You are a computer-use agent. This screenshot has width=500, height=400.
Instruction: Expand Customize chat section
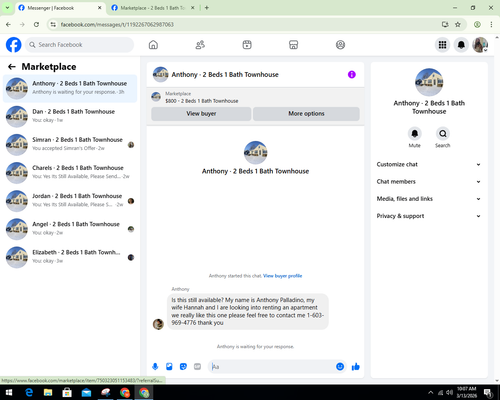[429, 164]
